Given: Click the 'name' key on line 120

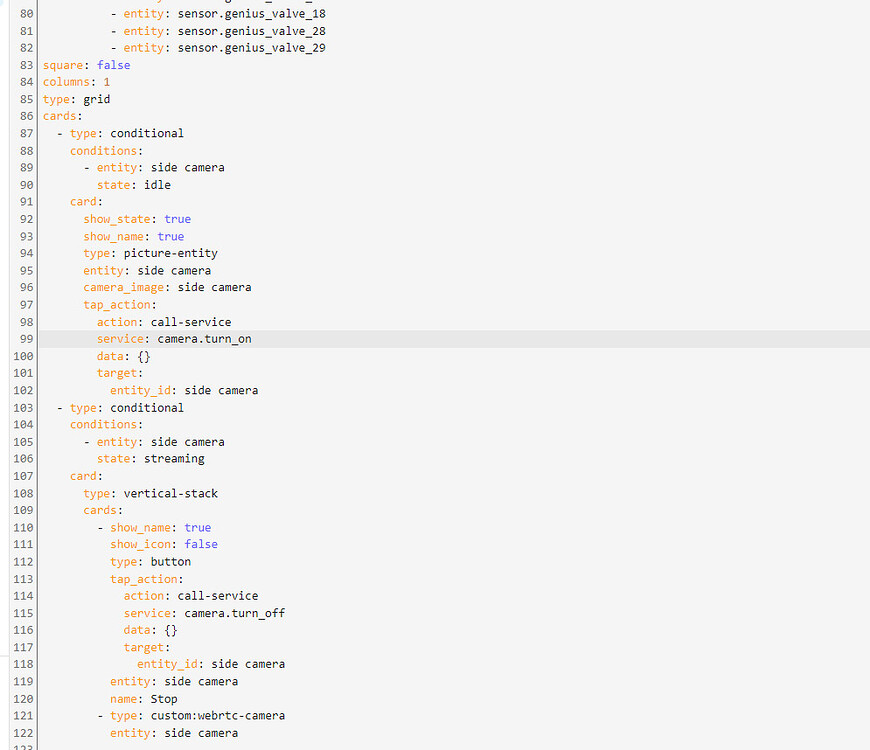Looking at the screenshot, I should tap(123, 699).
